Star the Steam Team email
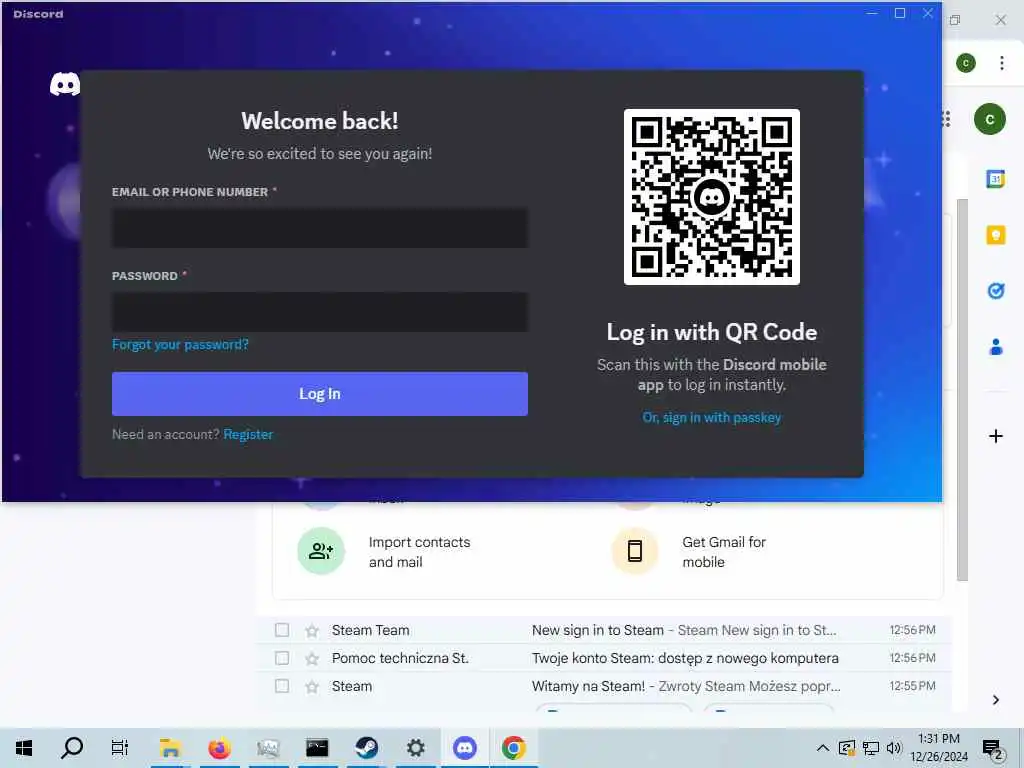This screenshot has width=1024, height=768. pyautogui.click(x=312, y=630)
